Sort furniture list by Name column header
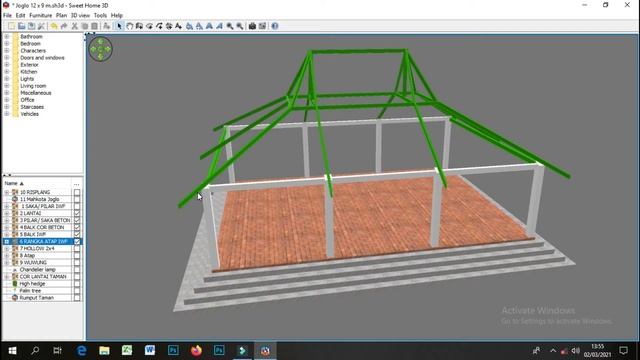This screenshot has width=640, height=360. coord(37,184)
